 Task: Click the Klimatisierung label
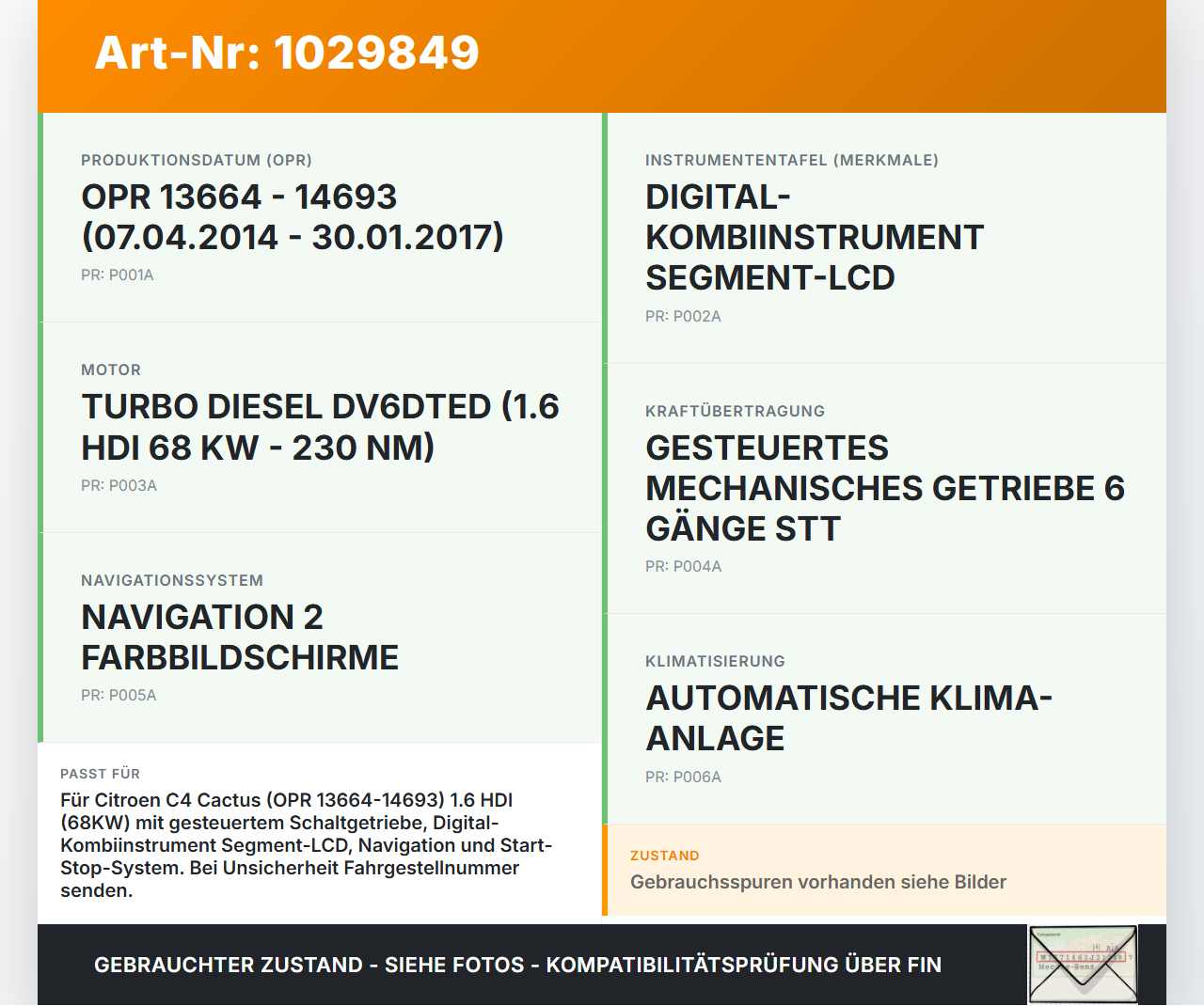click(715, 662)
